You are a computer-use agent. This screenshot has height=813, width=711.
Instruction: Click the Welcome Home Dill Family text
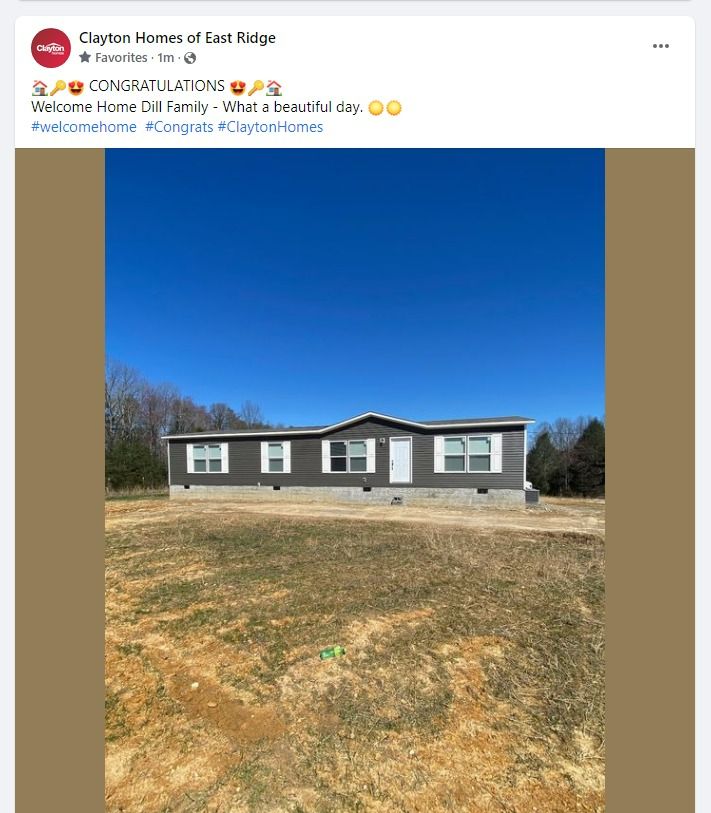click(120, 107)
